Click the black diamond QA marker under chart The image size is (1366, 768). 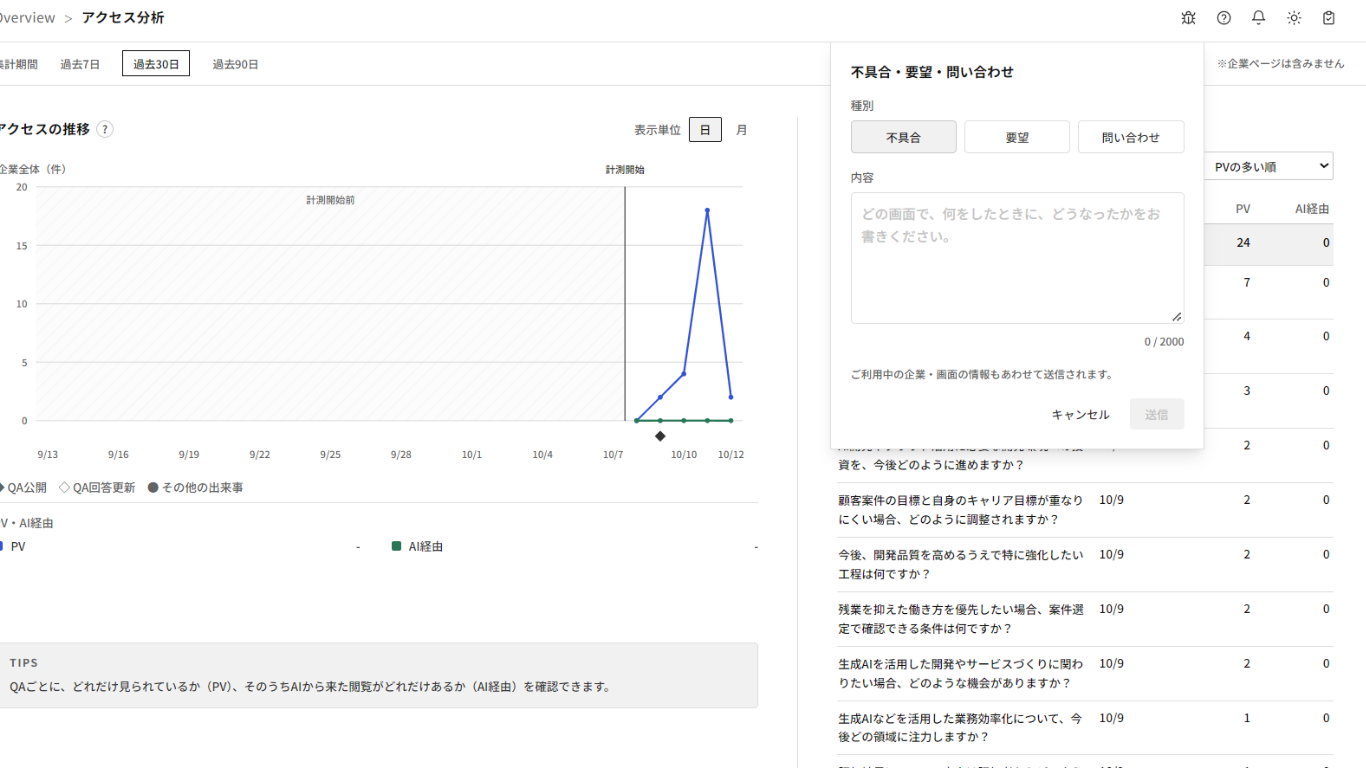point(660,436)
